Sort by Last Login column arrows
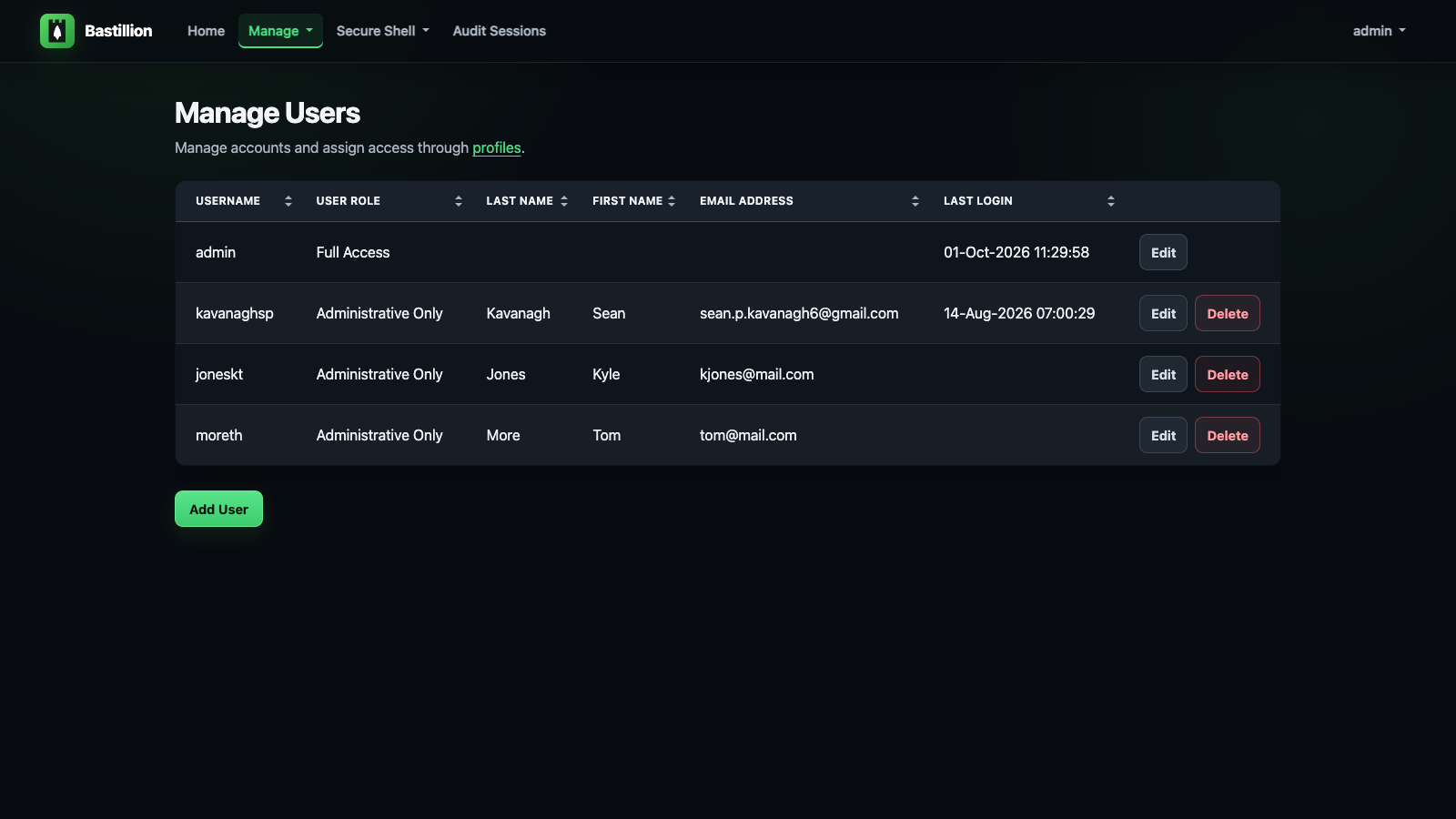 pyautogui.click(x=1111, y=201)
